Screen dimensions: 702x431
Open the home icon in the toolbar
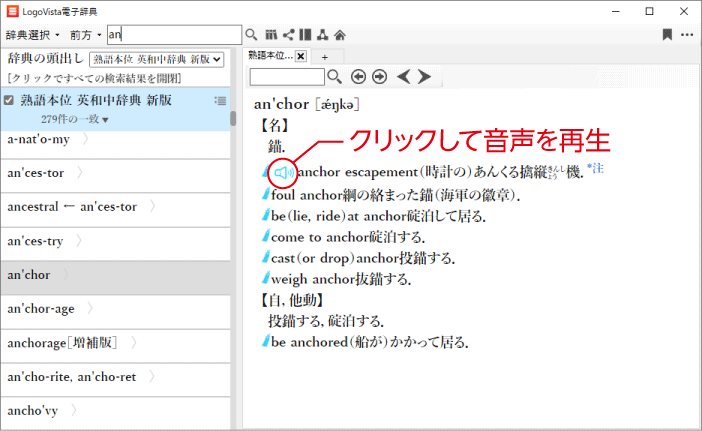(x=340, y=34)
